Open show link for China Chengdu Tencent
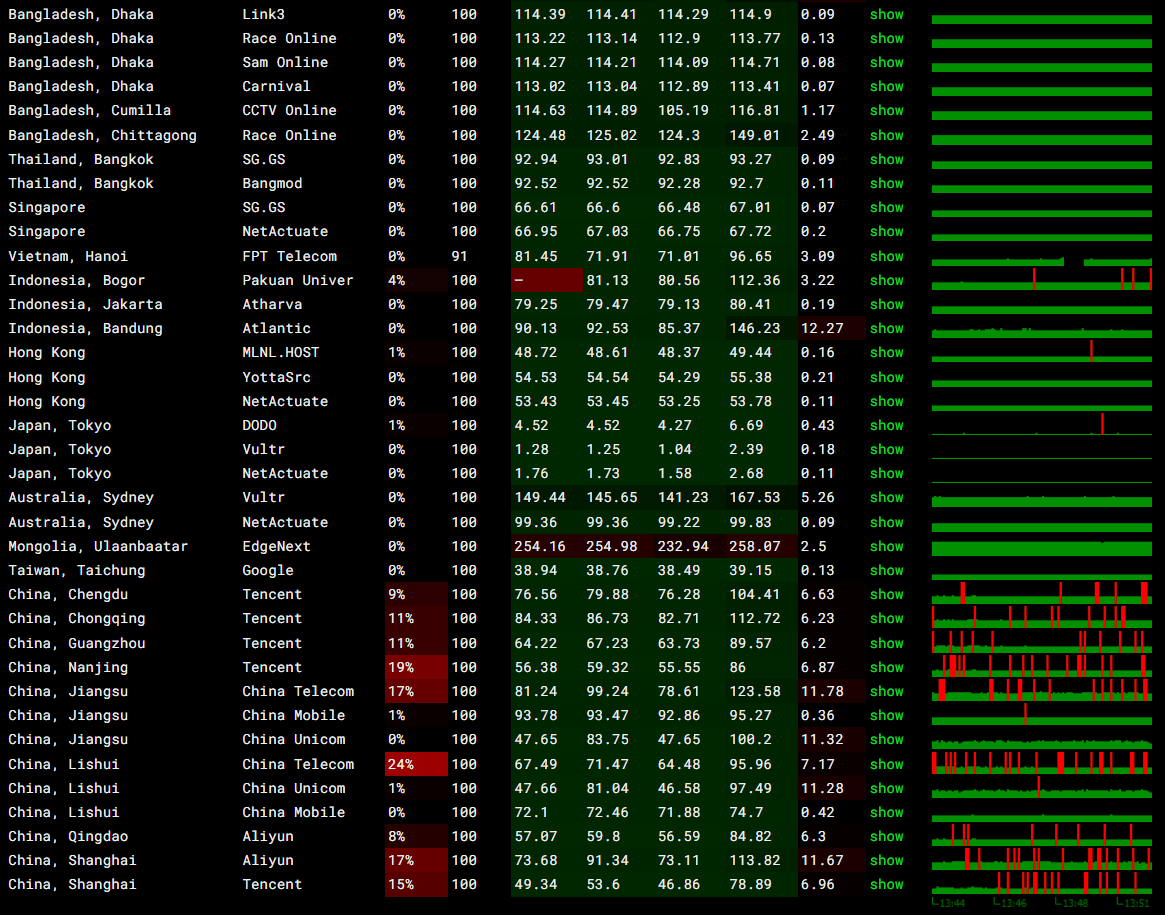The height and width of the screenshot is (915, 1165). point(886,594)
